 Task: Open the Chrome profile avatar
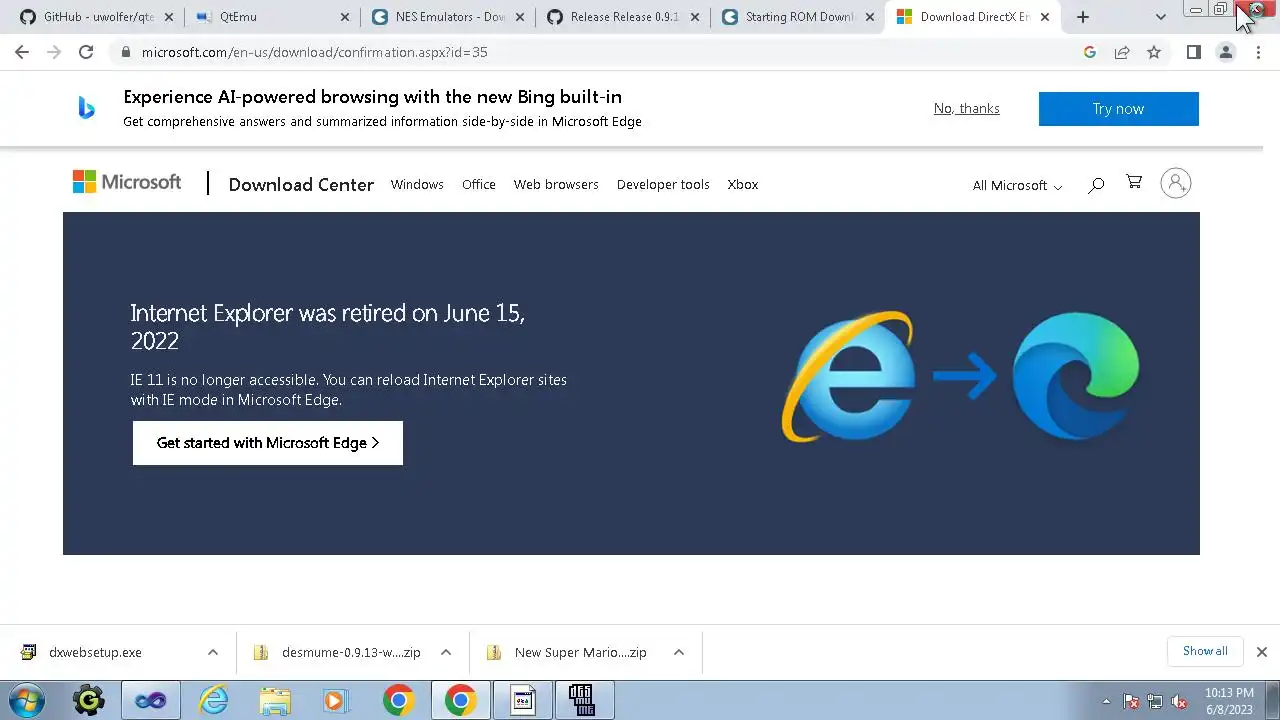tap(1225, 52)
